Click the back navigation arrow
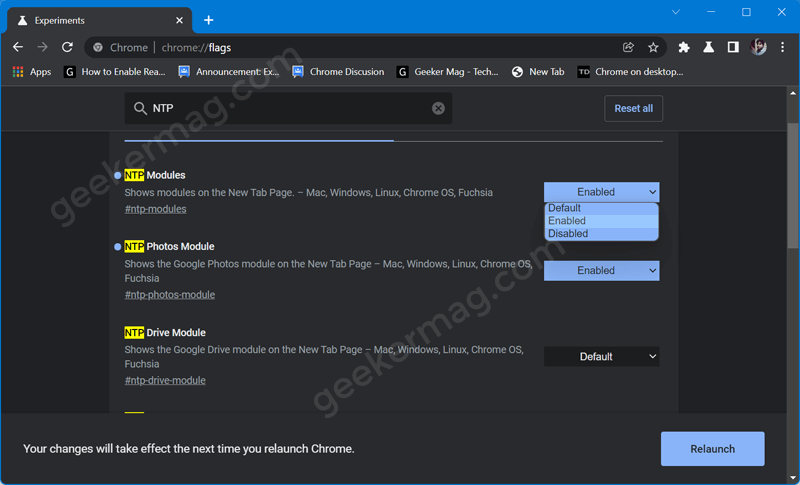This screenshot has height=485, width=800. 18,47
